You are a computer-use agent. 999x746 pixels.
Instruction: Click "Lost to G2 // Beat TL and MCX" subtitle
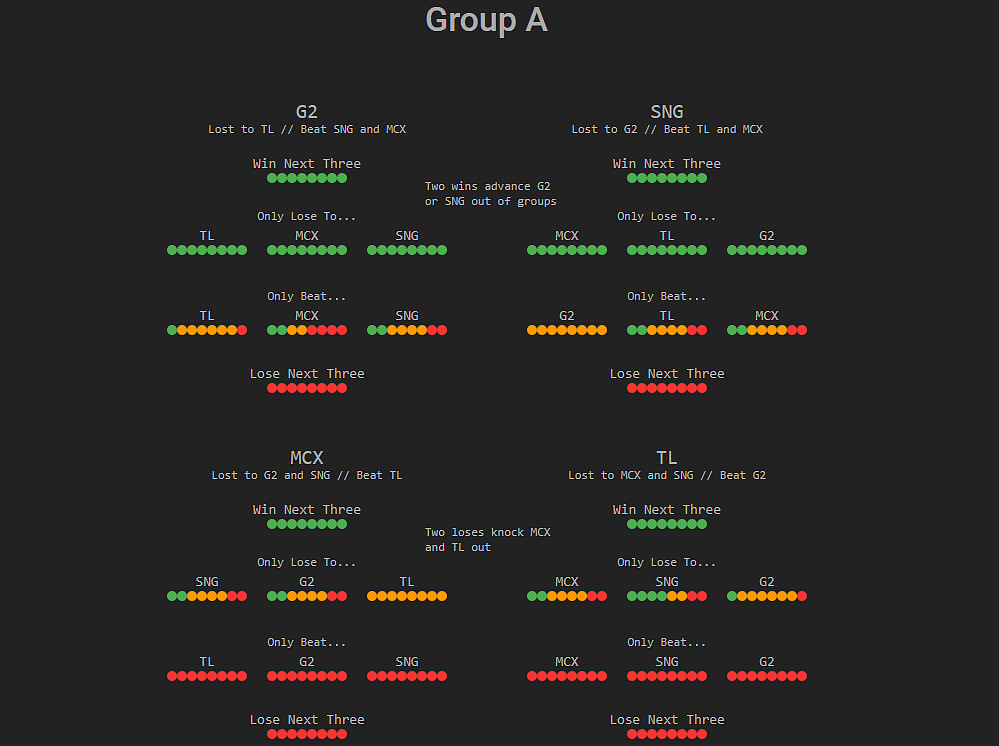tap(667, 129)
